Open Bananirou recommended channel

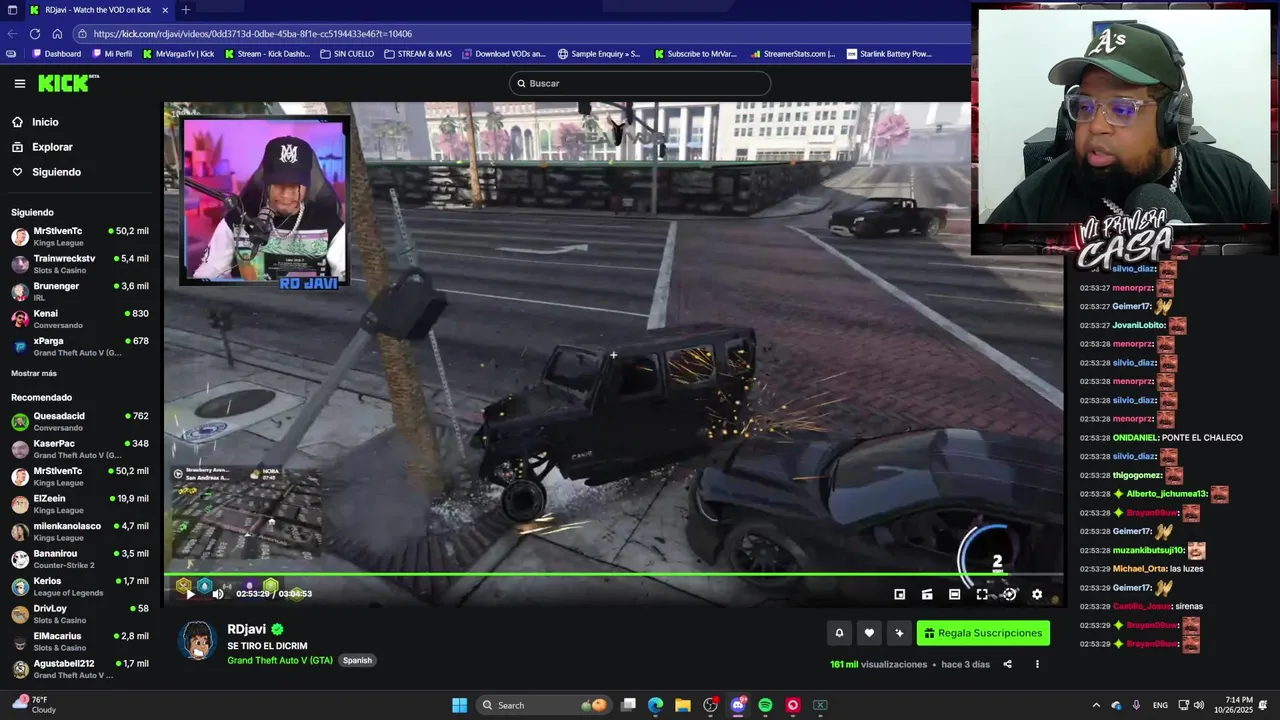click(x=80, y=559)
